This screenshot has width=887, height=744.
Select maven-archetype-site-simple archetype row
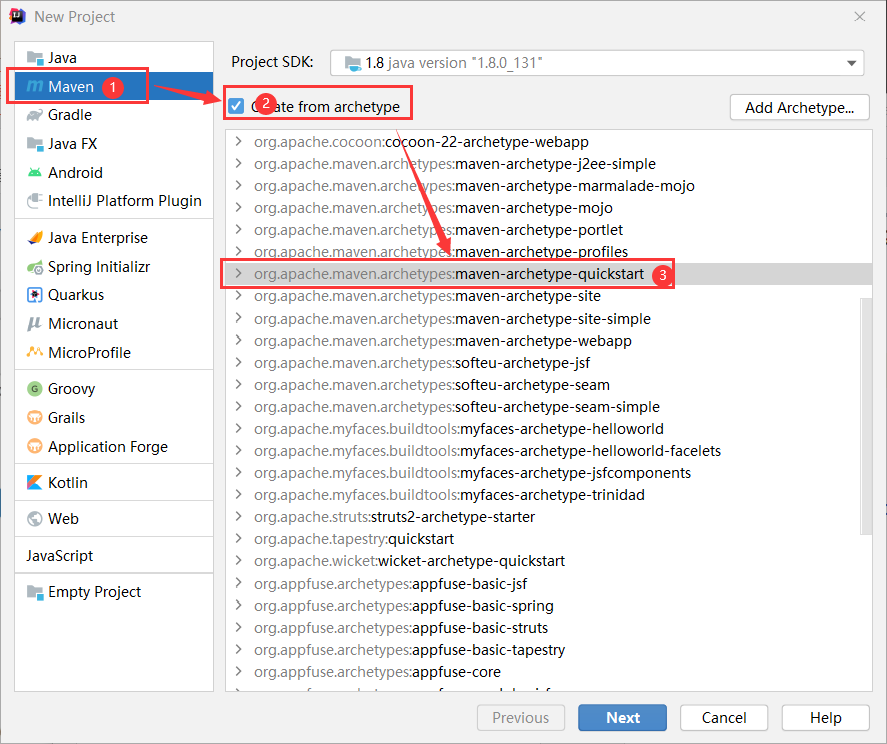(x=549, y=319)
